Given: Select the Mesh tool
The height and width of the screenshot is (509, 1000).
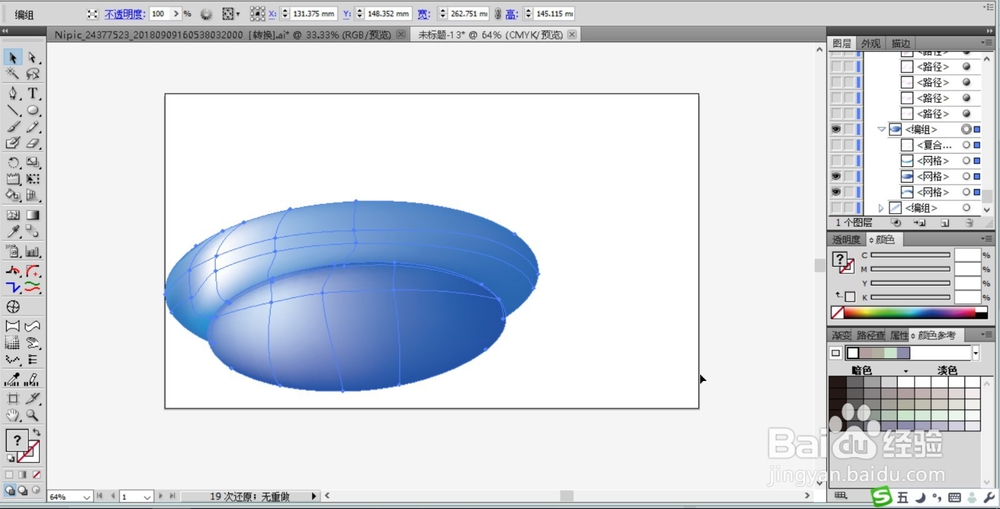Looking at the screenshot, I should [x=13, y=215].
